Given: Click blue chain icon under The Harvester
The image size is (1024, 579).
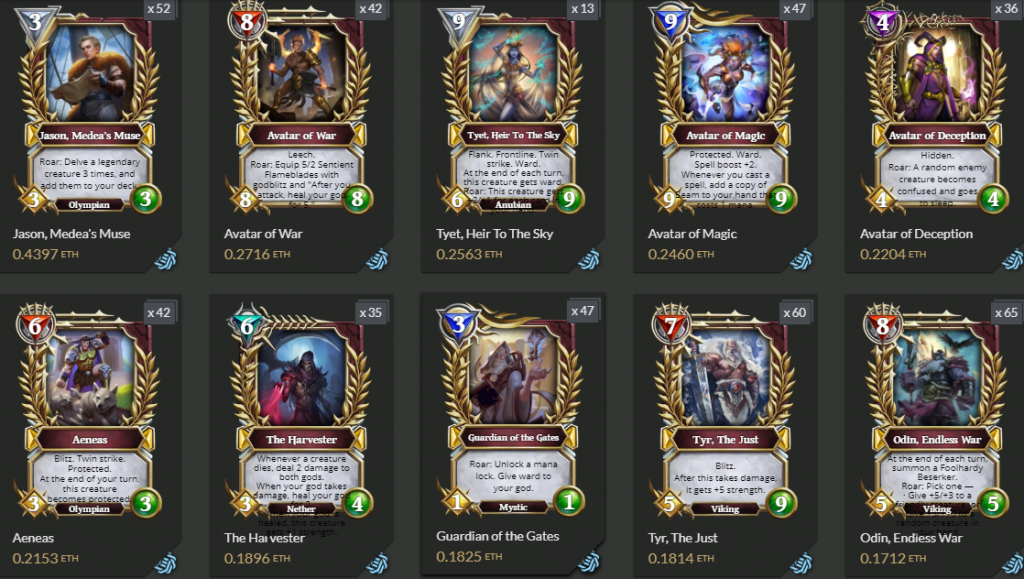Looking at the screenshot, I should 377,563.
